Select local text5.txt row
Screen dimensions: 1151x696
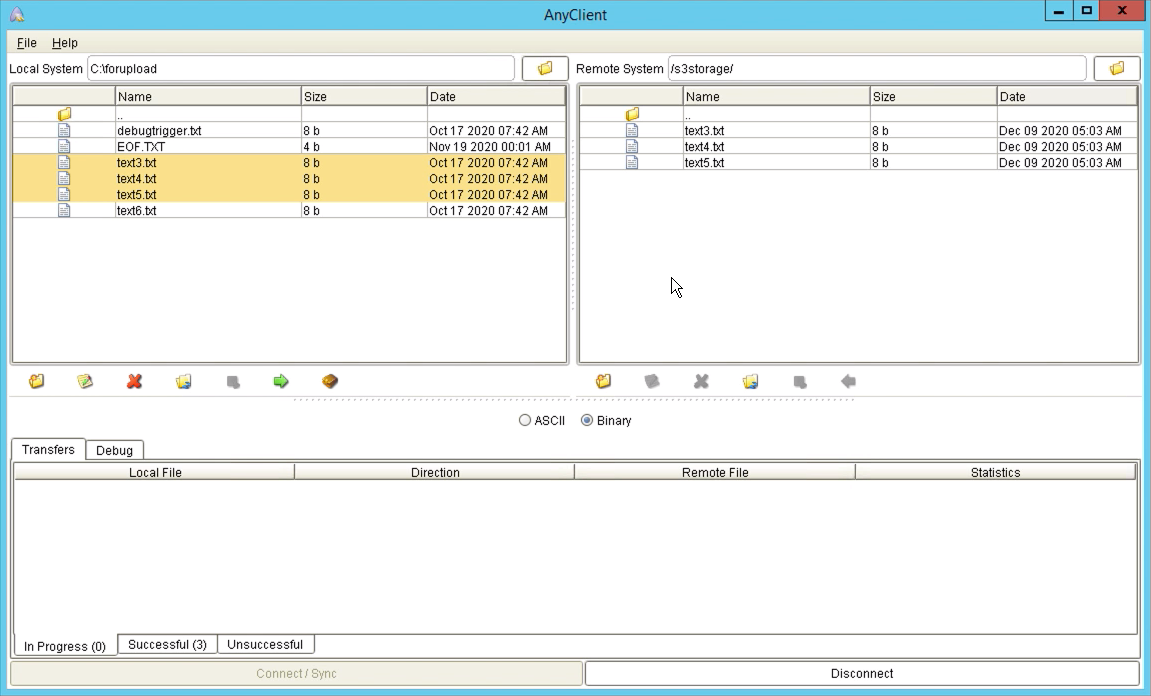[289, 195]
